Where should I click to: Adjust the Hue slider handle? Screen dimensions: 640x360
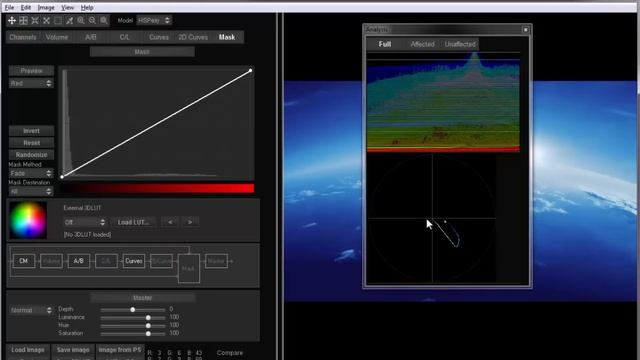148,326
